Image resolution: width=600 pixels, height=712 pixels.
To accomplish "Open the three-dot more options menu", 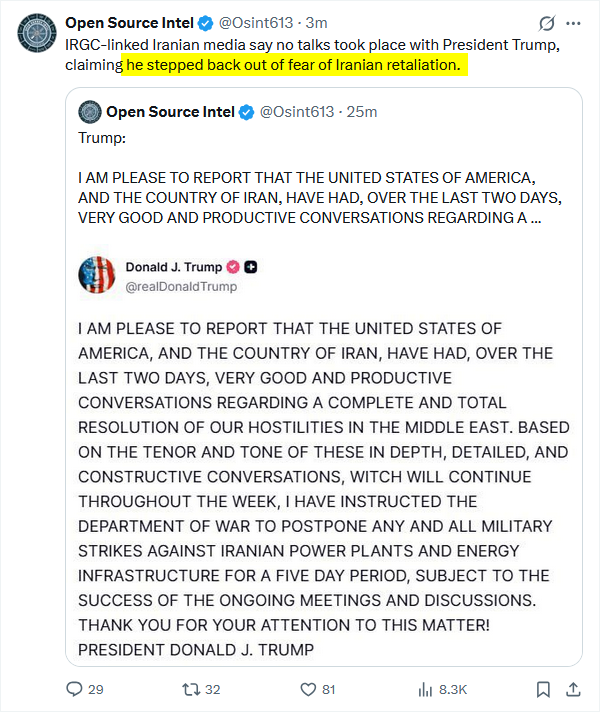I will [x=572, y=23].
